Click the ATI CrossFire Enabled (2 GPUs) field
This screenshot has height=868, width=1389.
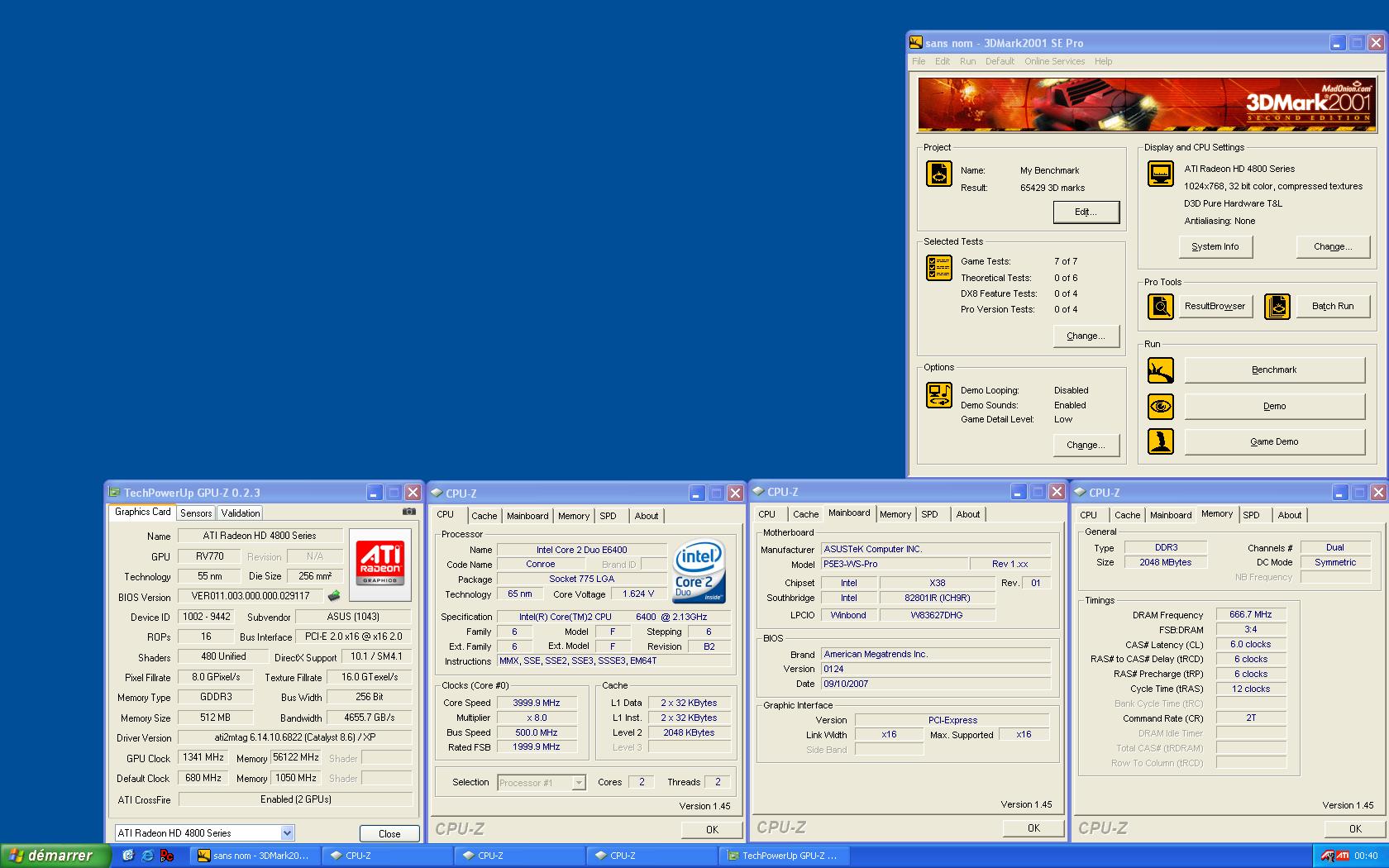295,799
